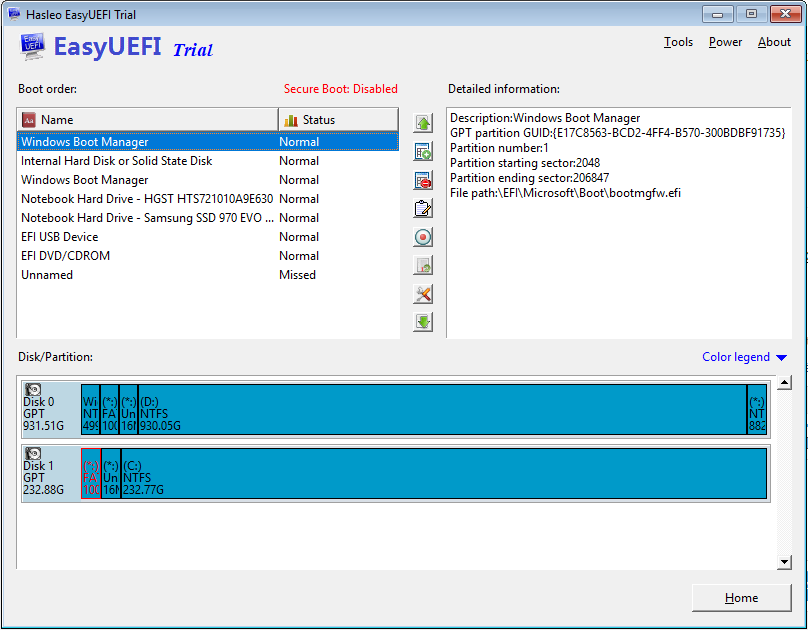Click disk panel scrollbar up arrow
This screenshot has height=630, width=808.
point(784,382)
